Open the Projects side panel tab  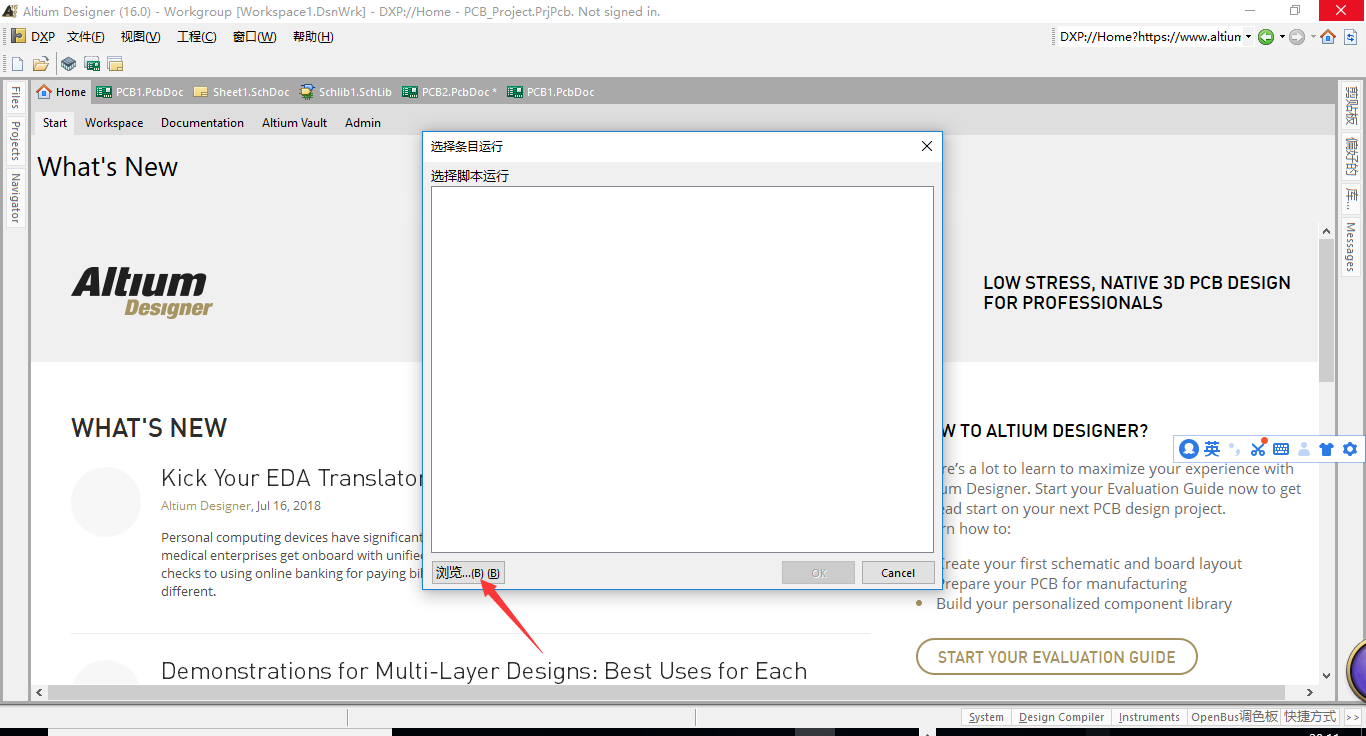click(x=15, y=141)
